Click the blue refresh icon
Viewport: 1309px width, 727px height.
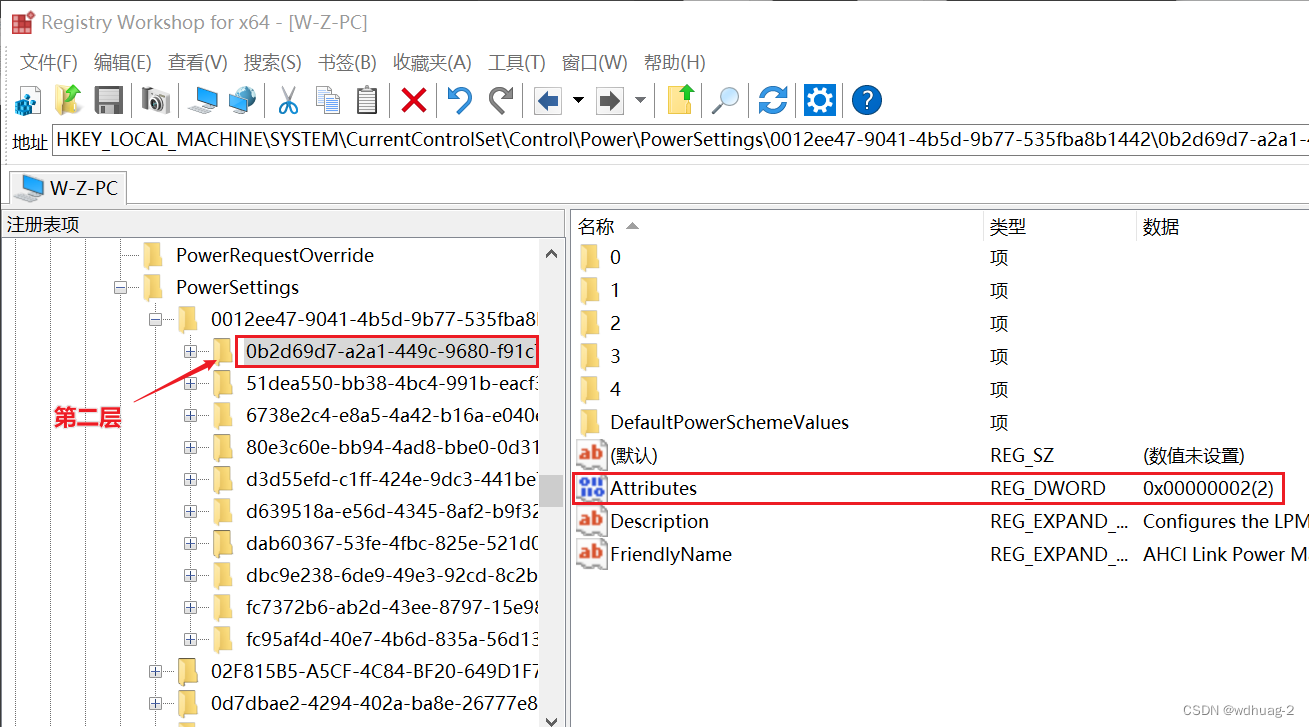773,100
